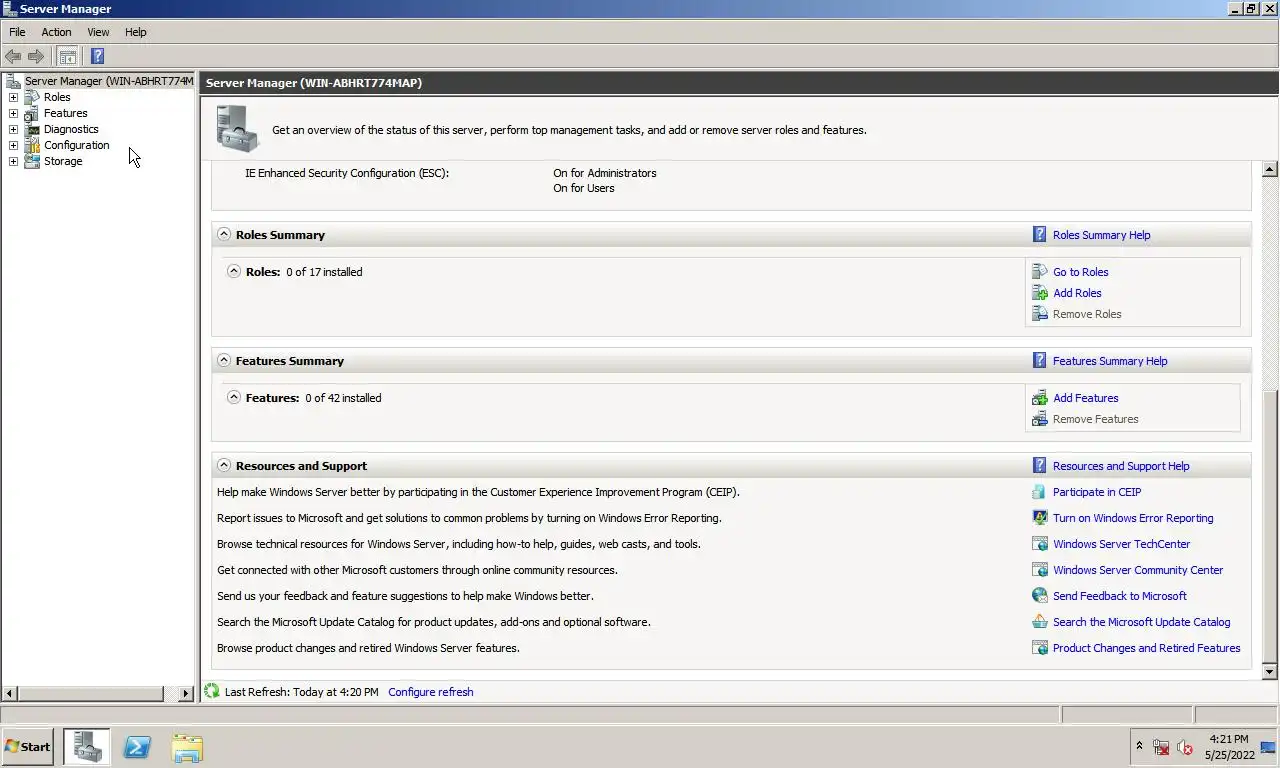Click the Roles node icon in tree

point(32,97)
